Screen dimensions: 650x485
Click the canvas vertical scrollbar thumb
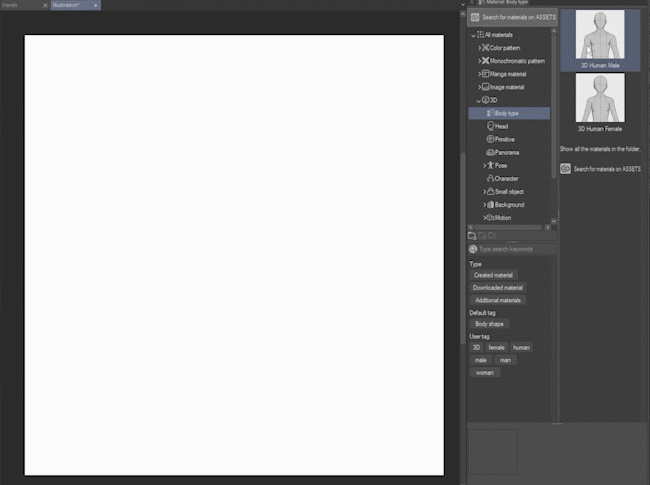[463, 249]
